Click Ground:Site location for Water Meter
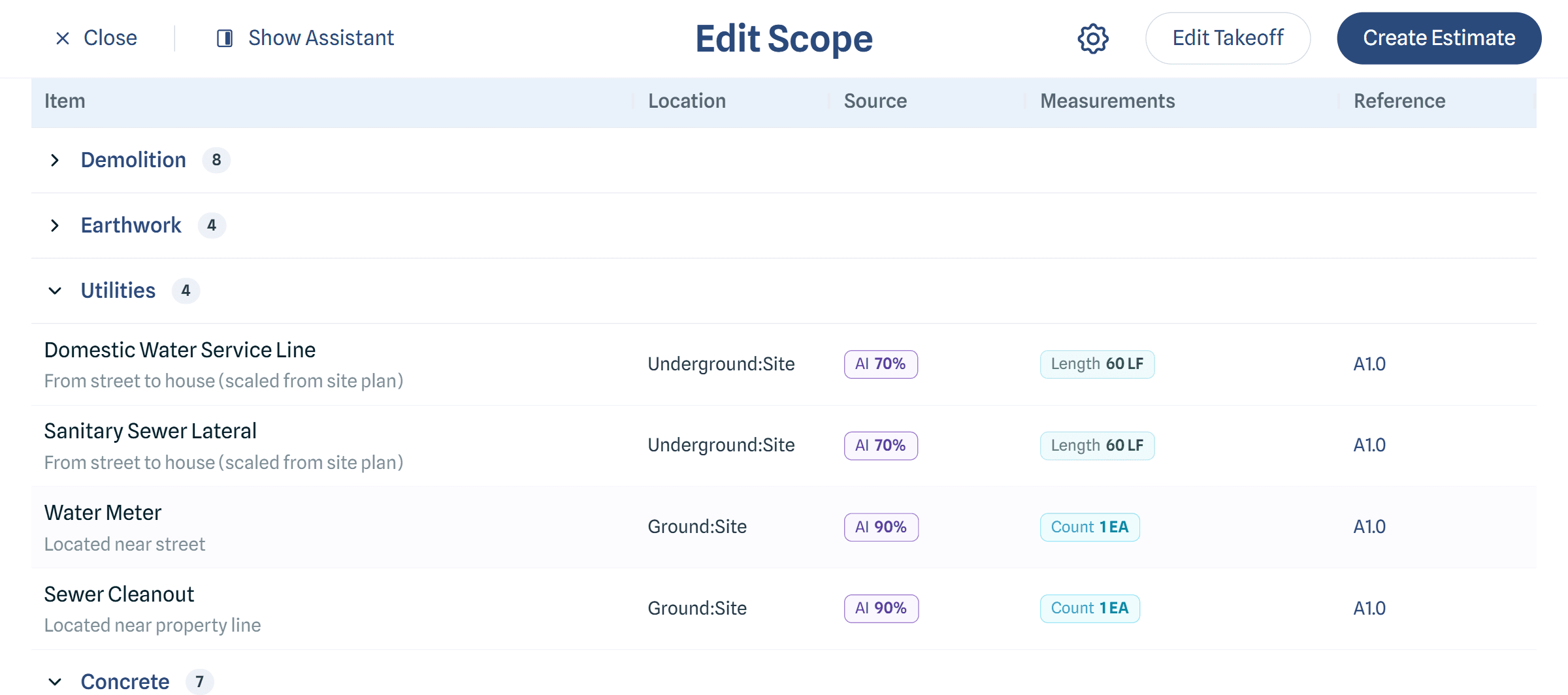This screenshot has height=695, width=1568. coord(697,527)
